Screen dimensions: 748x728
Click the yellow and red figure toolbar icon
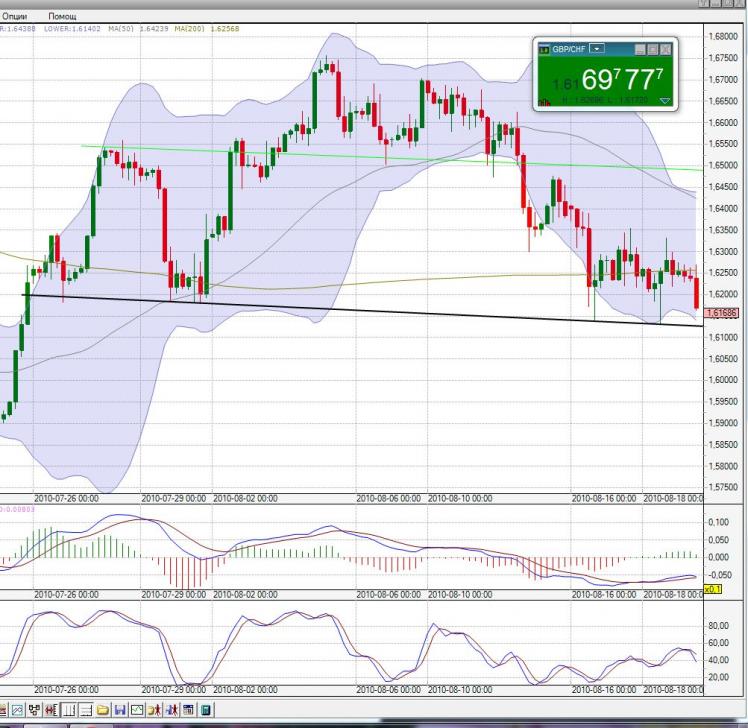pyautogui.click(x=154, y=710)
